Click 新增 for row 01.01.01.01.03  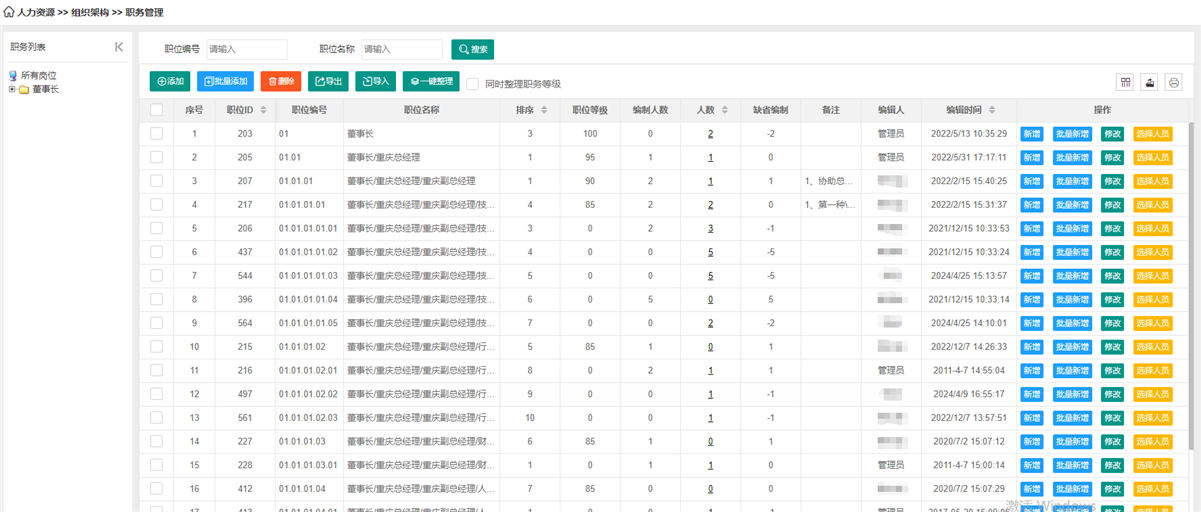(x=1031, y=275)
